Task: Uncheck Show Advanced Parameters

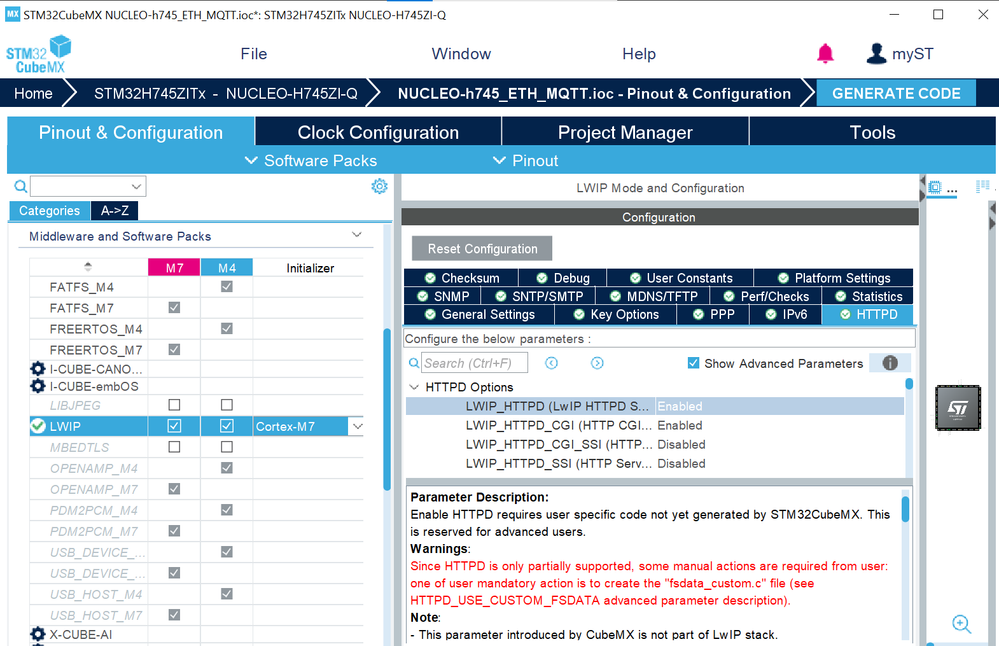Action: [x=693, y=363]
